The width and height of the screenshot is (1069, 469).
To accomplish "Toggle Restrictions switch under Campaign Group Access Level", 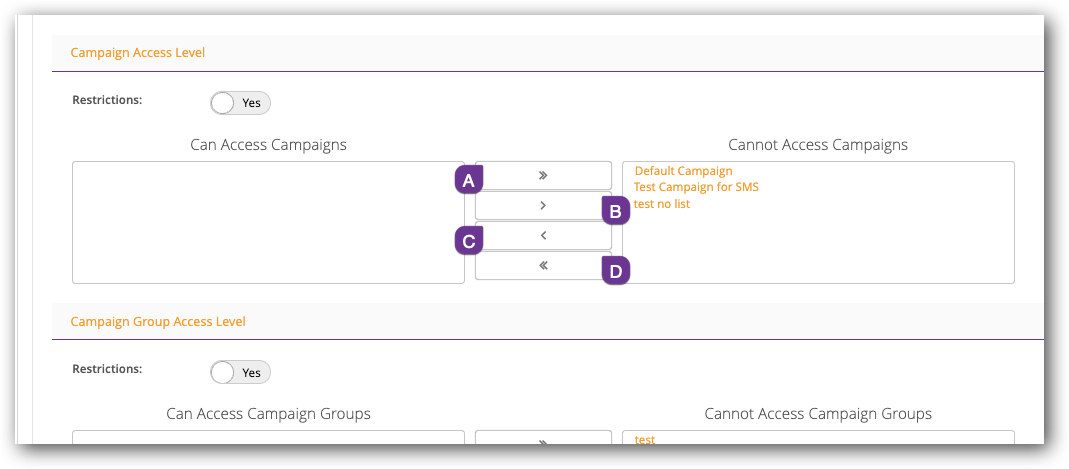I will 240,372.
